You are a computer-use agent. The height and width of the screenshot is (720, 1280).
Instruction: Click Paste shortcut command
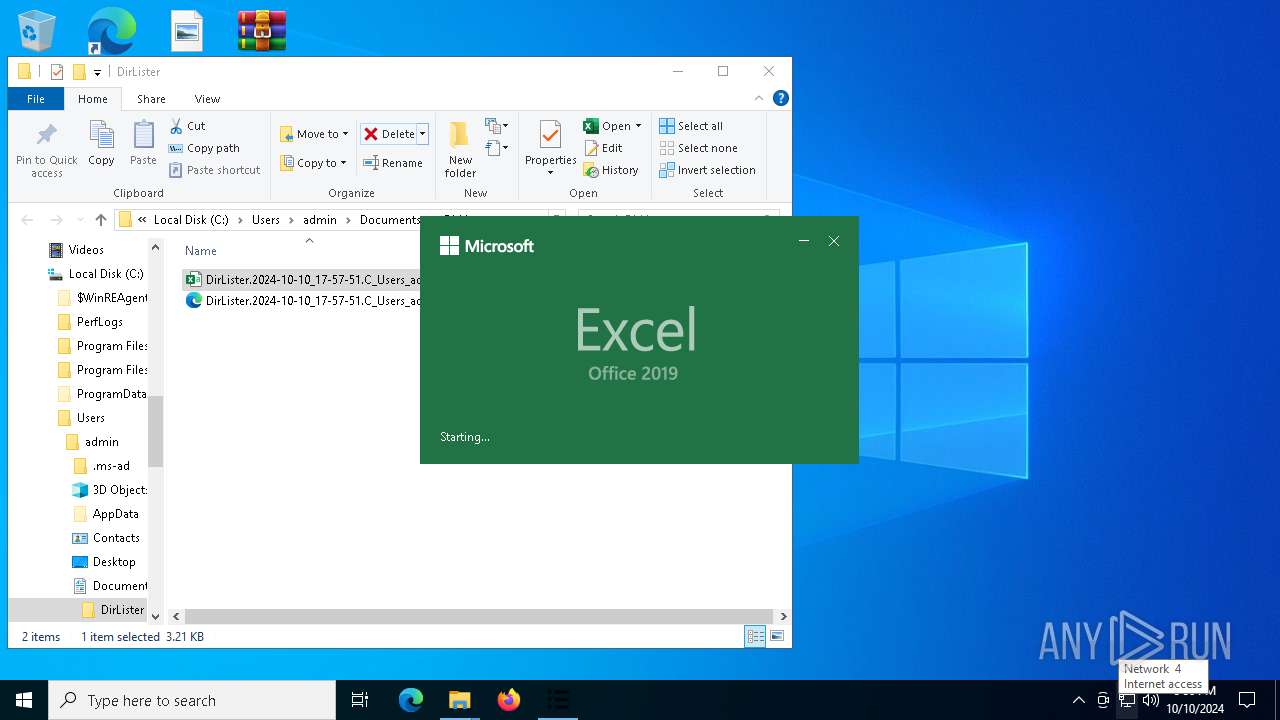[214, 170]
